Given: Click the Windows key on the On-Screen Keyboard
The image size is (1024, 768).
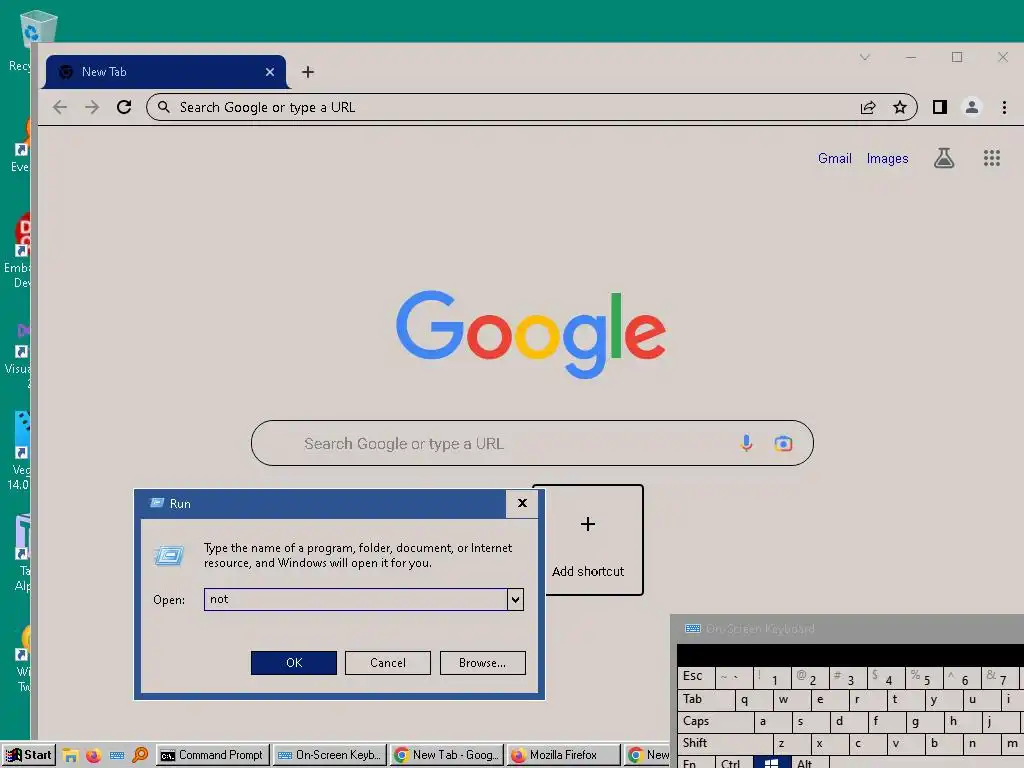Looking at the screenshot, I should [772, 761].
